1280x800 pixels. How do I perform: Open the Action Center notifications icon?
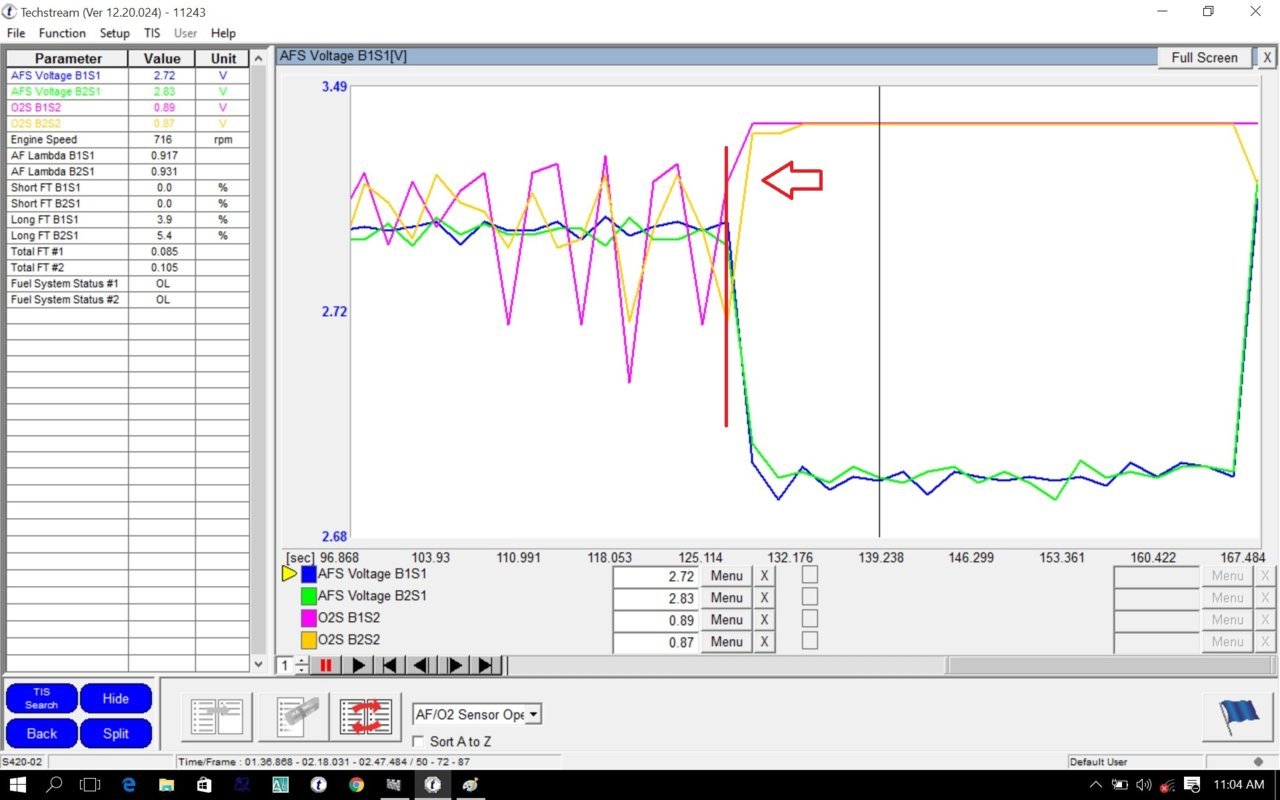click(1192, 785)
